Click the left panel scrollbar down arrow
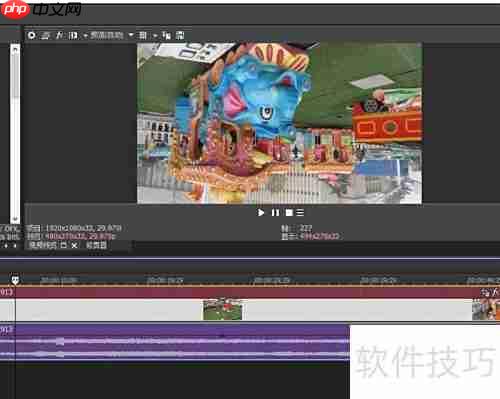This screenshot has height=399, width=500. pyautogui.click(x=15, y=219)
